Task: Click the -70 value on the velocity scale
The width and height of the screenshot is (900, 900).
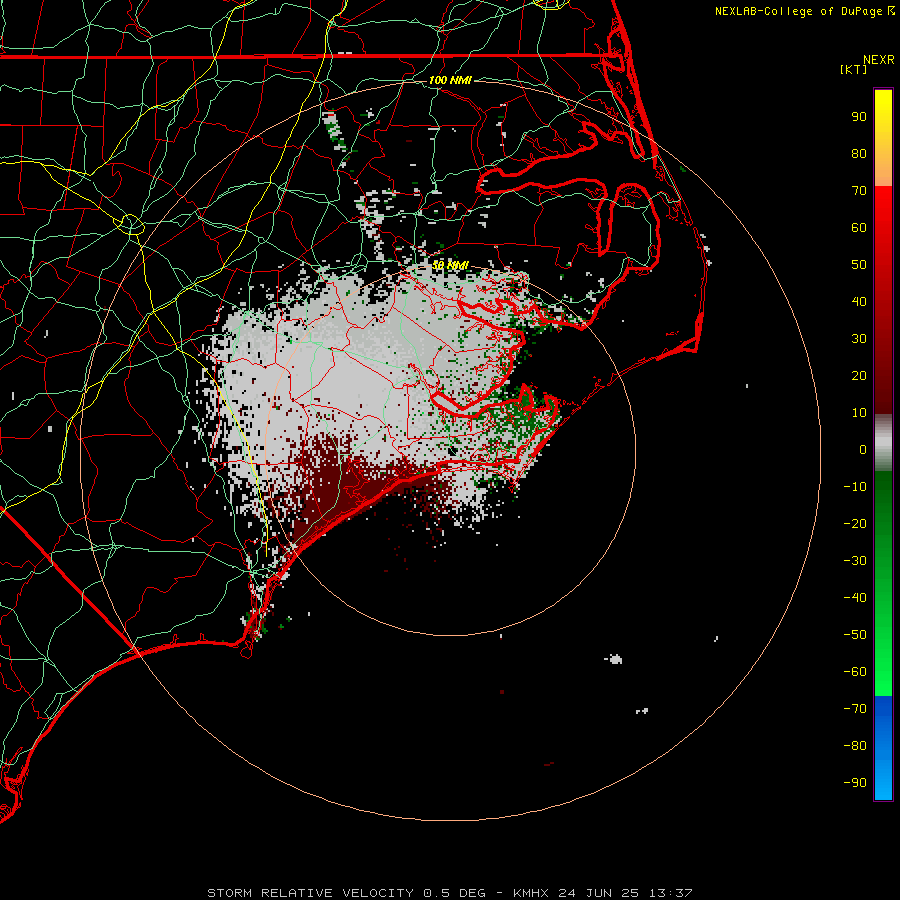Action: coord(855,709)
